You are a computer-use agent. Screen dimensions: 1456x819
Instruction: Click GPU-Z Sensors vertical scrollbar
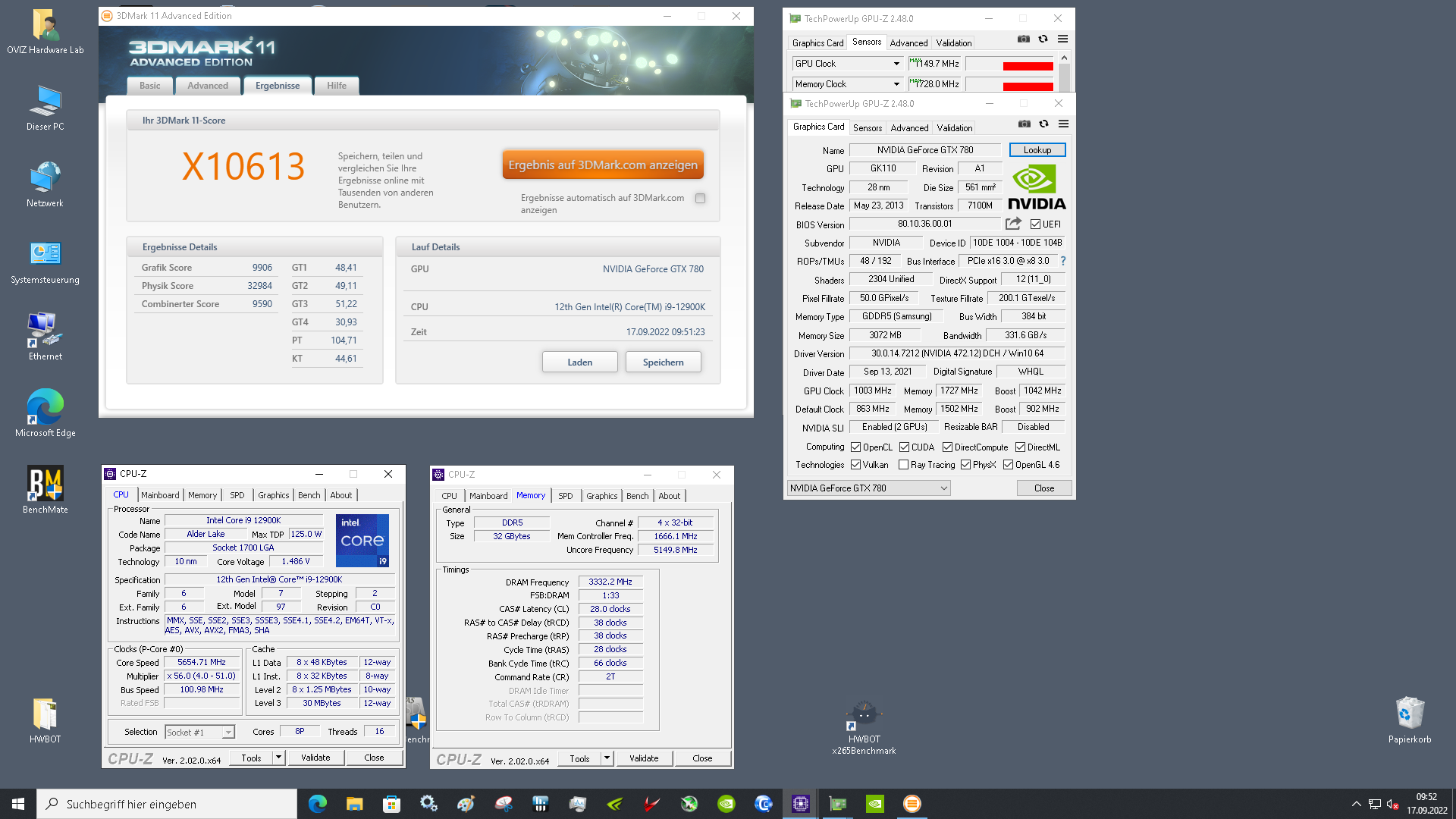pyautogui.click(x=1065, y=72)
